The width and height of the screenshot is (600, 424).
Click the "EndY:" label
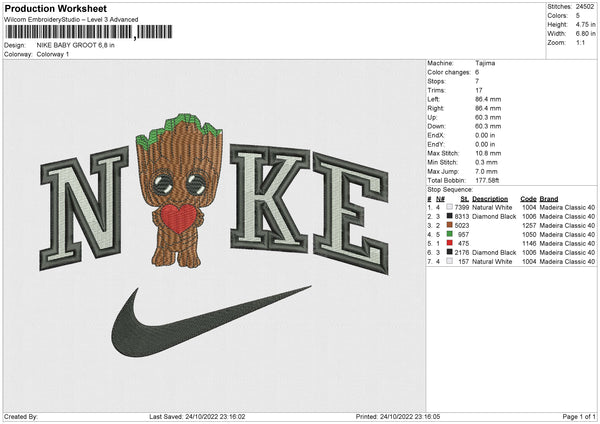tap(436, 144)
